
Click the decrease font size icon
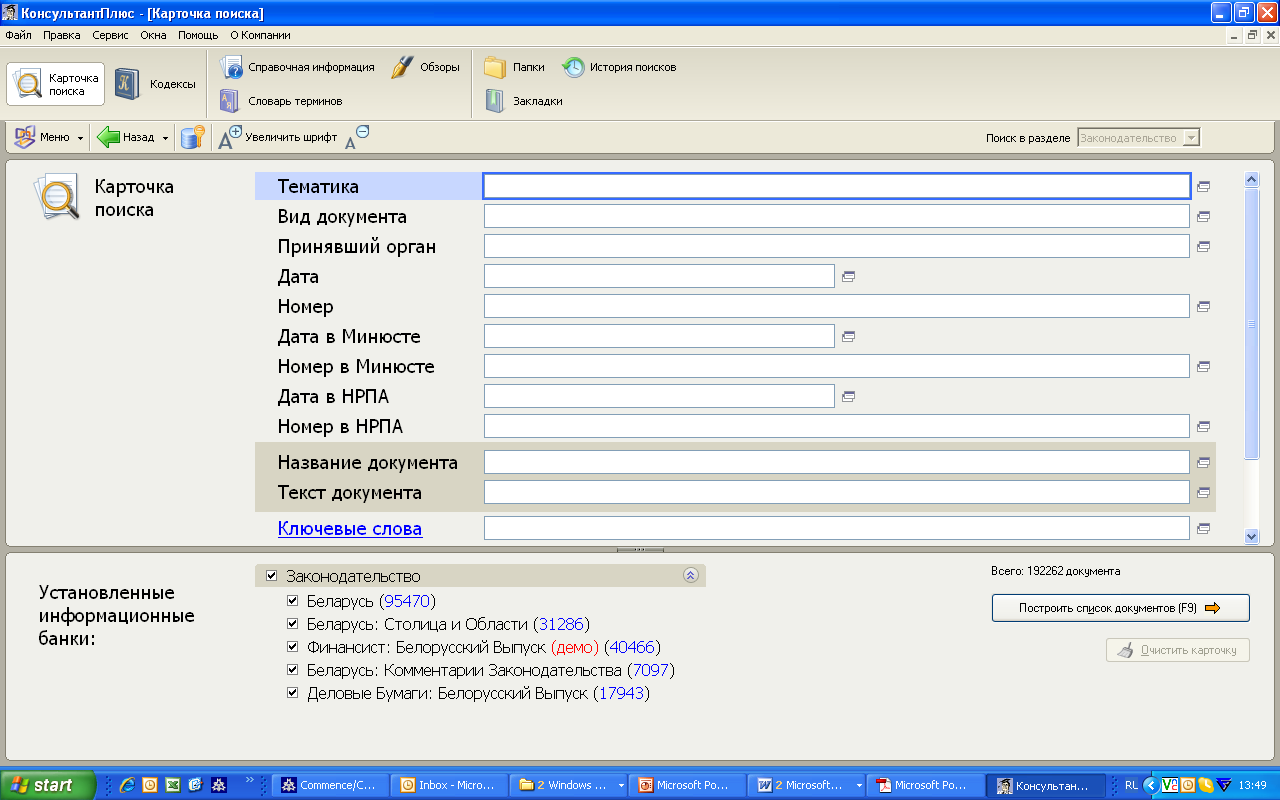(357, 137)
